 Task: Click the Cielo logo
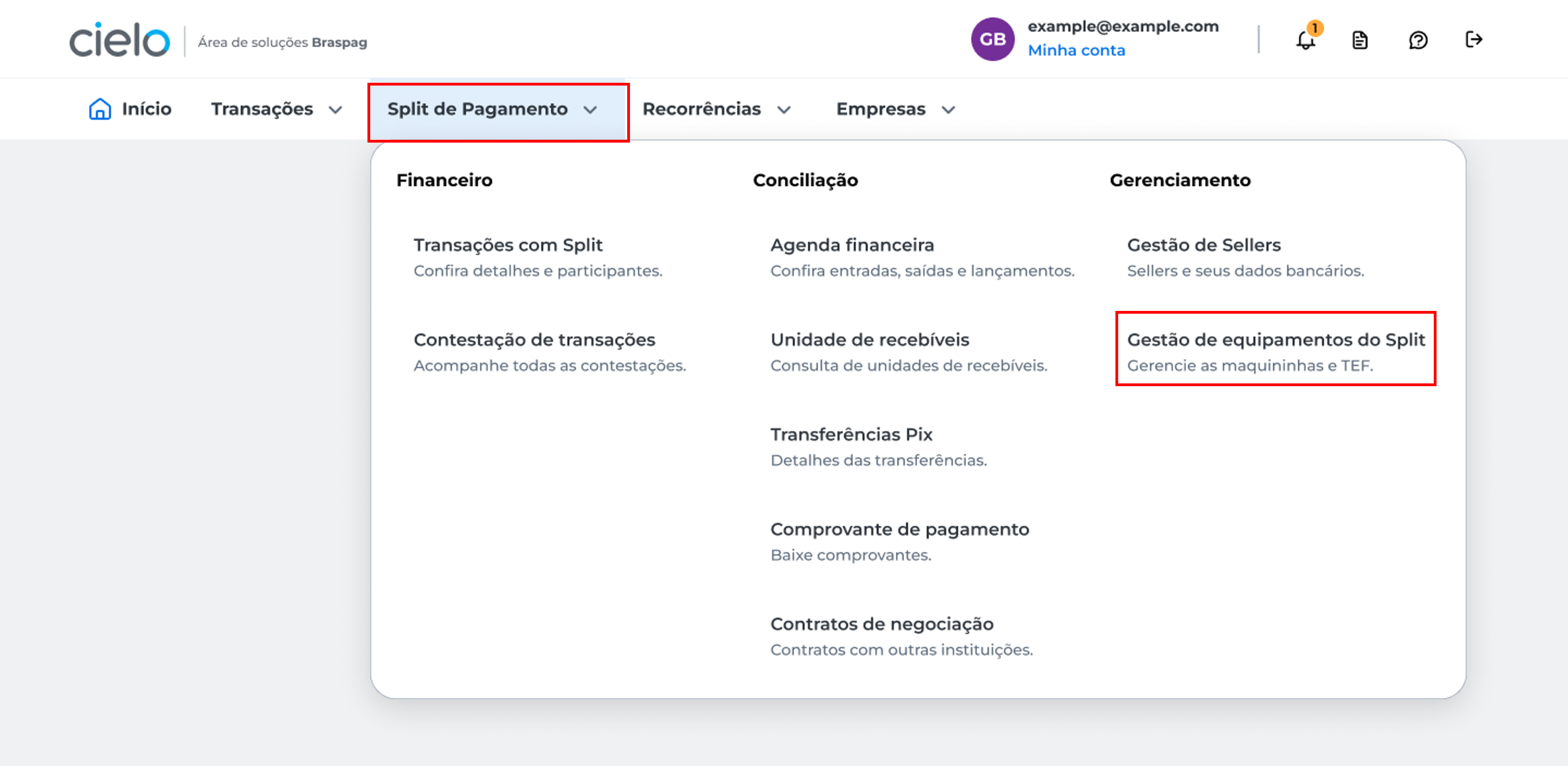(x=119, y=40)
